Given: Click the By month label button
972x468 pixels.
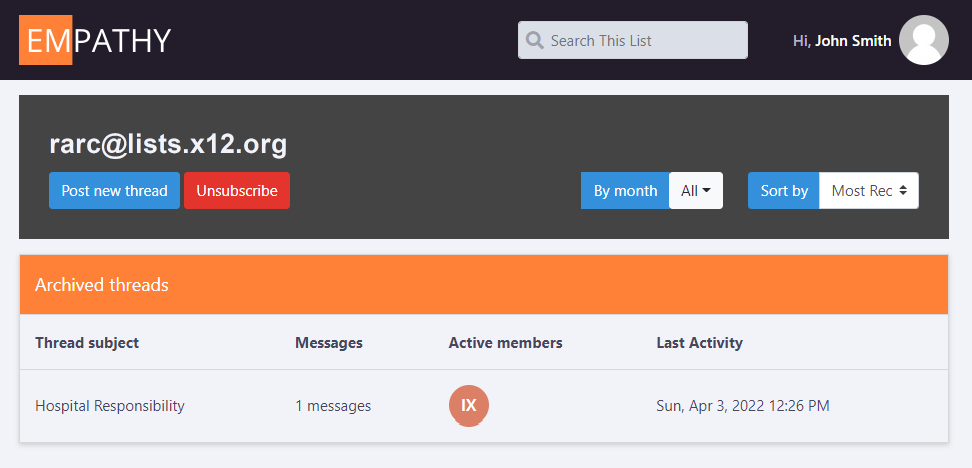Looking at the screenshot, I should [x=625, y=190].
